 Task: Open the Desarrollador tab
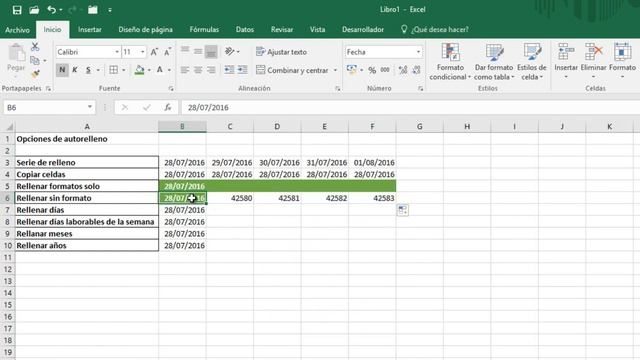363,29
